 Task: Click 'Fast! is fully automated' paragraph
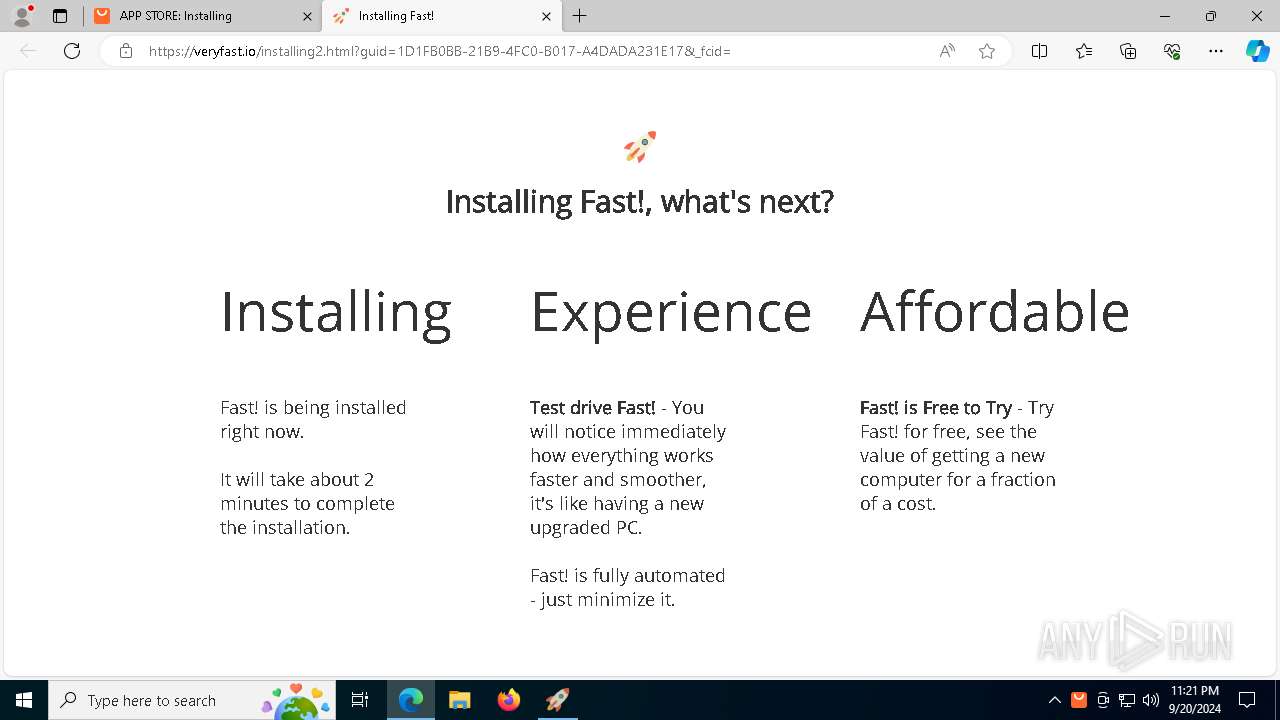coord(628,588)
